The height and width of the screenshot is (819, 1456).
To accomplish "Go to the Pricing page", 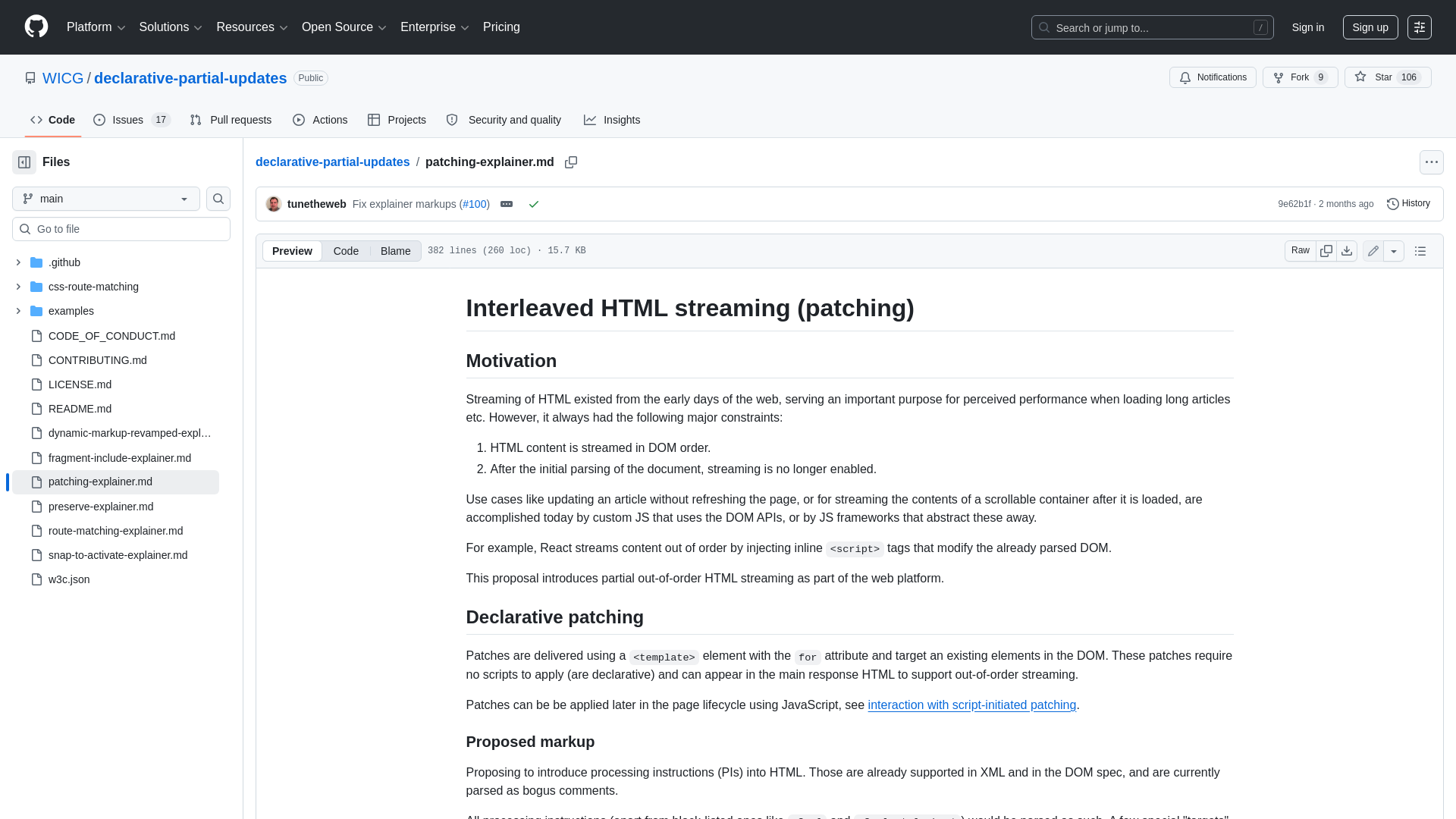I will point(501,27).
